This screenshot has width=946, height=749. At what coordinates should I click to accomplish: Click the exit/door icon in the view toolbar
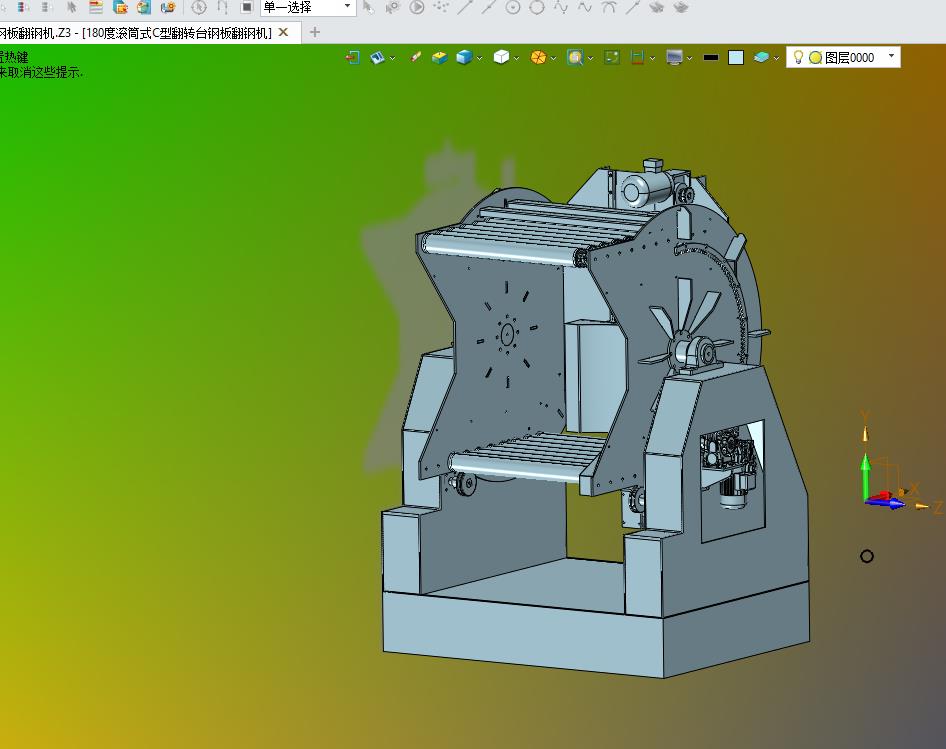[x=353, y=57]
